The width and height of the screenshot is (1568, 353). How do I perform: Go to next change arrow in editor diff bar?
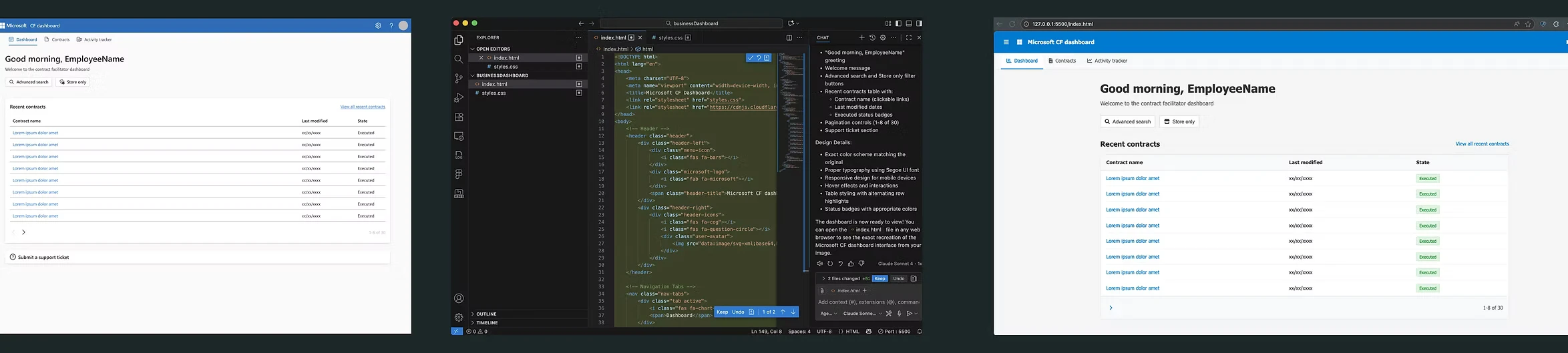(x=793, y=312)
